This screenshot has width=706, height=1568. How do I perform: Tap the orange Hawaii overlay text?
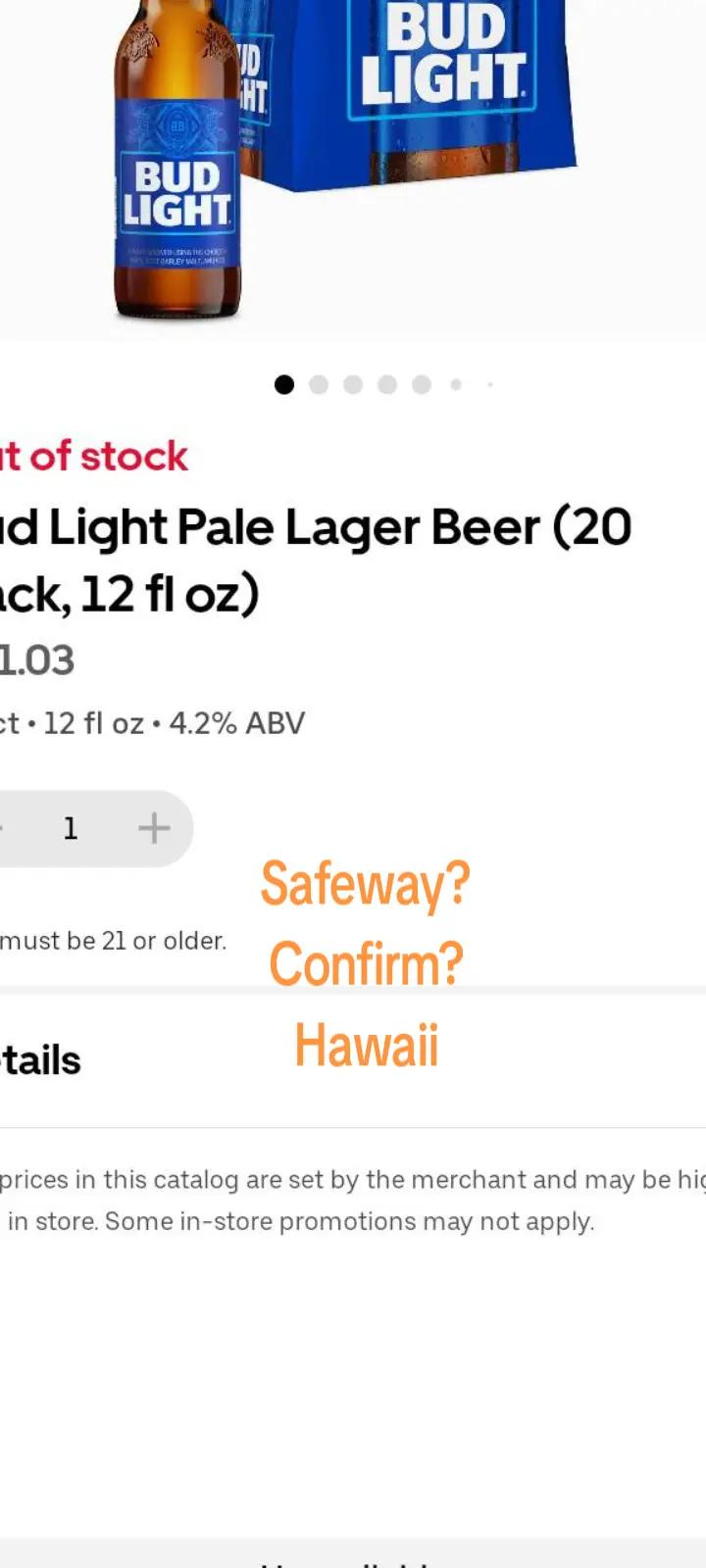[x=366, y=1045]
